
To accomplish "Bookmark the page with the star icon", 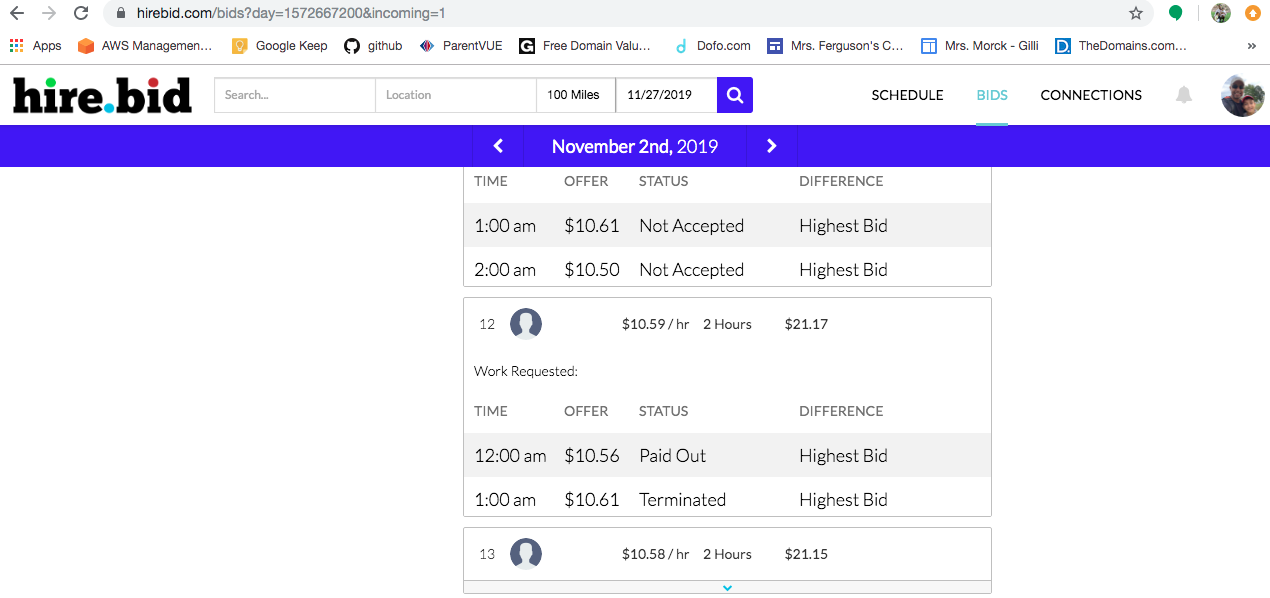I will 1136,13.
